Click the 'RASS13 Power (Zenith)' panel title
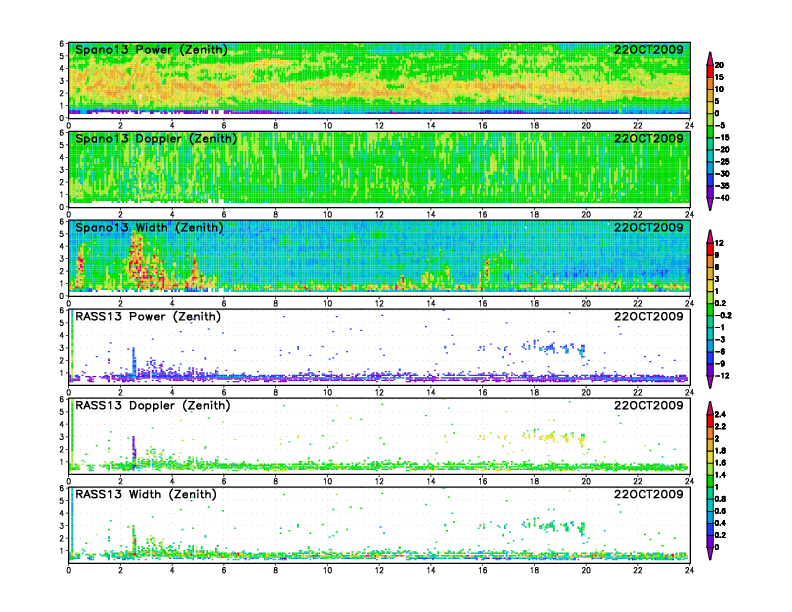The width and height of the screenshot is (792, 612). tap(148, 317)
